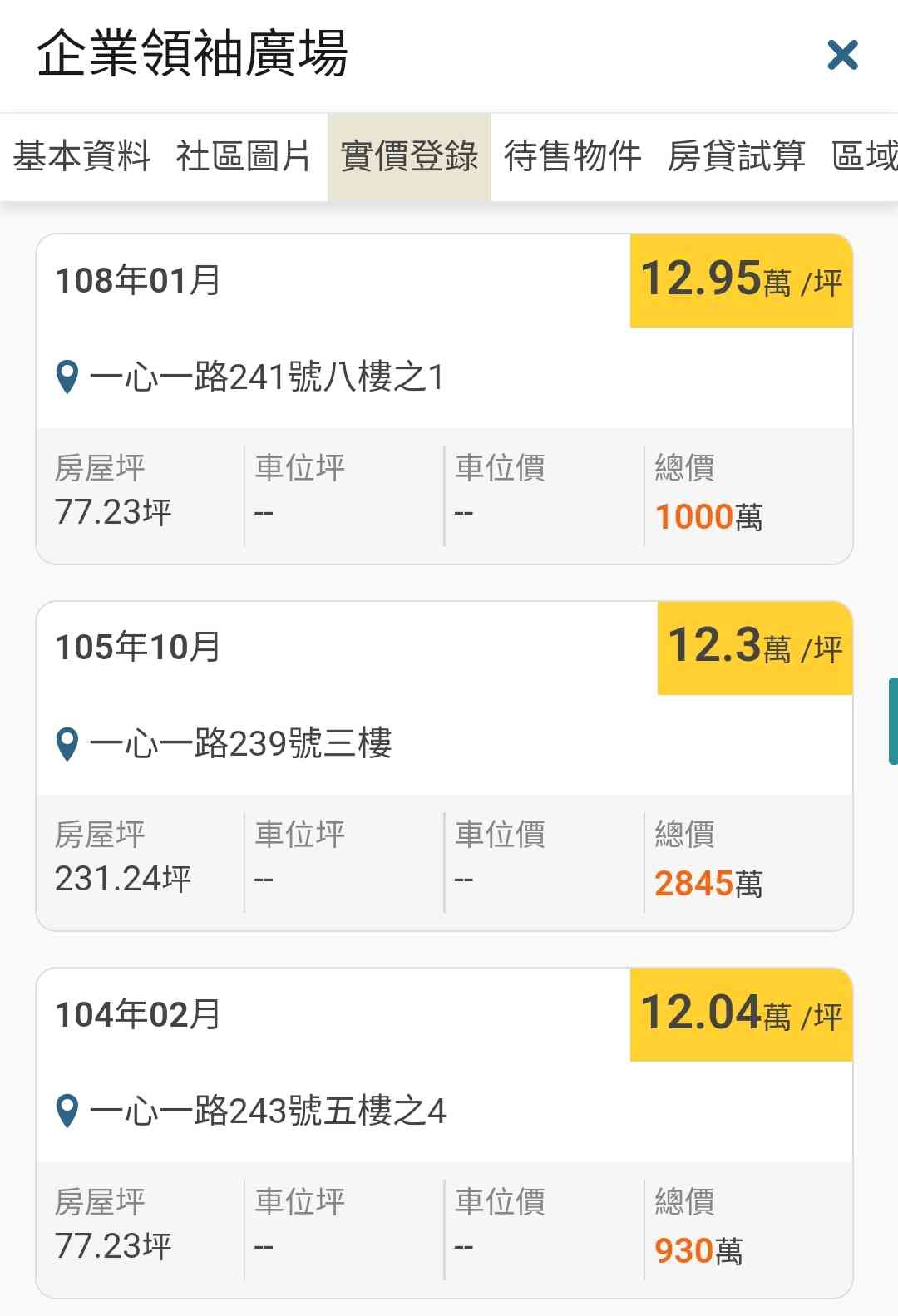Click the 12.04萬/坪 price badge

pyautogui.click(x=741, y=1014)
